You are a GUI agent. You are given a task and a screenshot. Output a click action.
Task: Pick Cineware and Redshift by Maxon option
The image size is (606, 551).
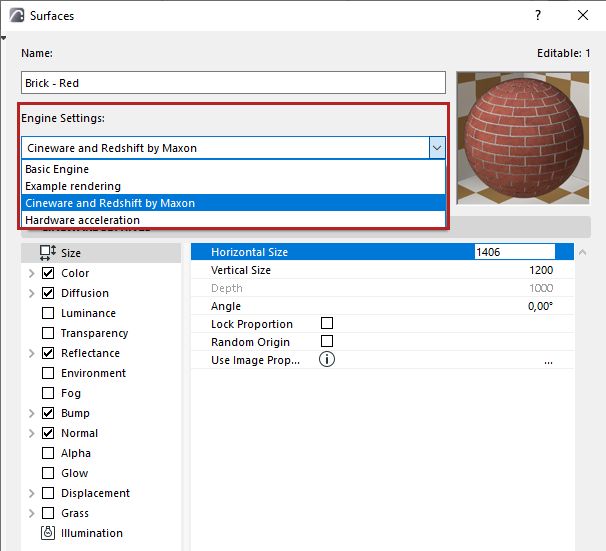pyautogui.click(x=233, y=203)
